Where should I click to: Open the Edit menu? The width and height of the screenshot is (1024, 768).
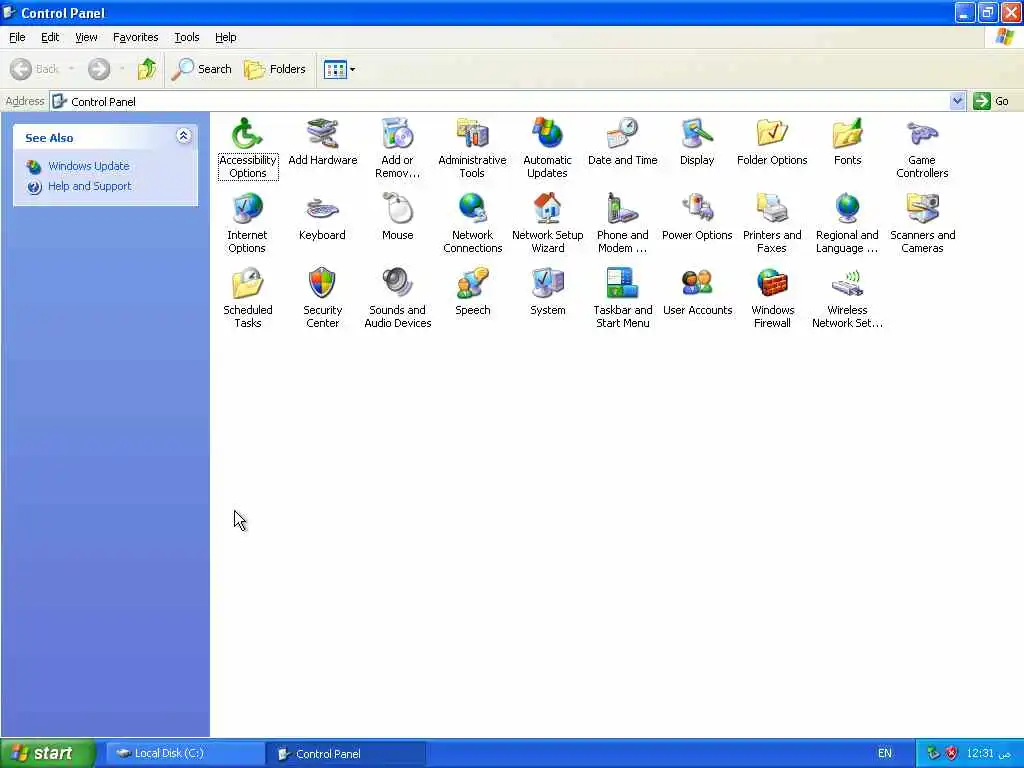[x=50, y=37]
